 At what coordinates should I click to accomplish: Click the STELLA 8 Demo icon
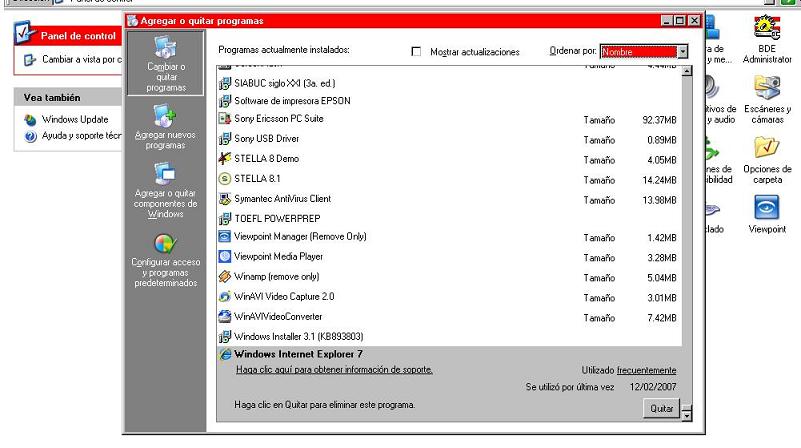[224, 158]
